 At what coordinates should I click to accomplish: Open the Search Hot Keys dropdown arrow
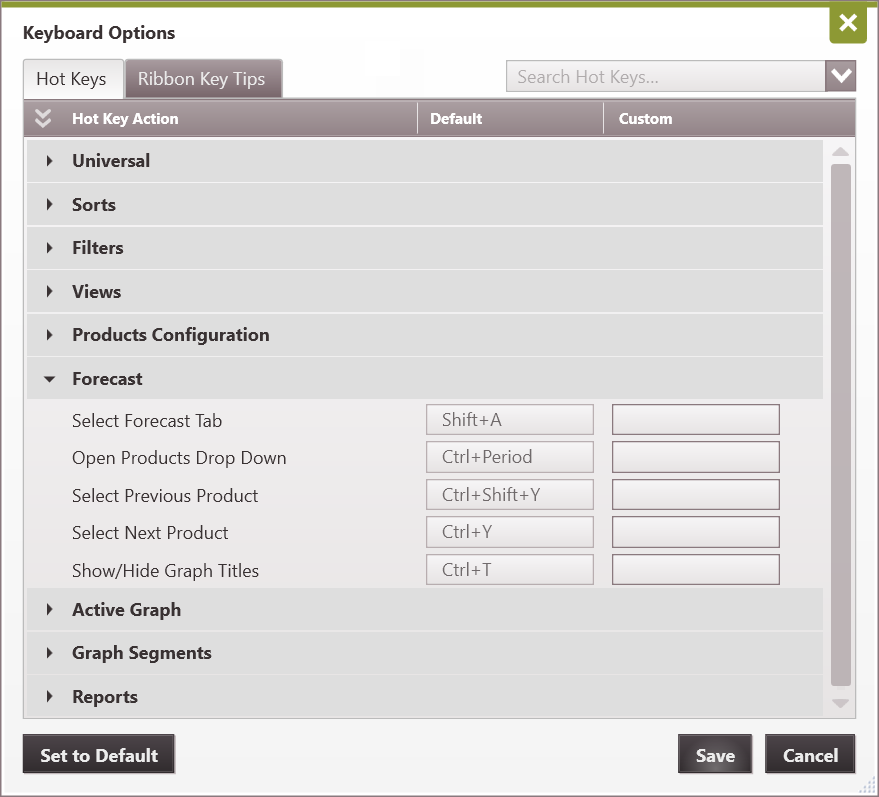pyautogui.click(x=840, y=76)
